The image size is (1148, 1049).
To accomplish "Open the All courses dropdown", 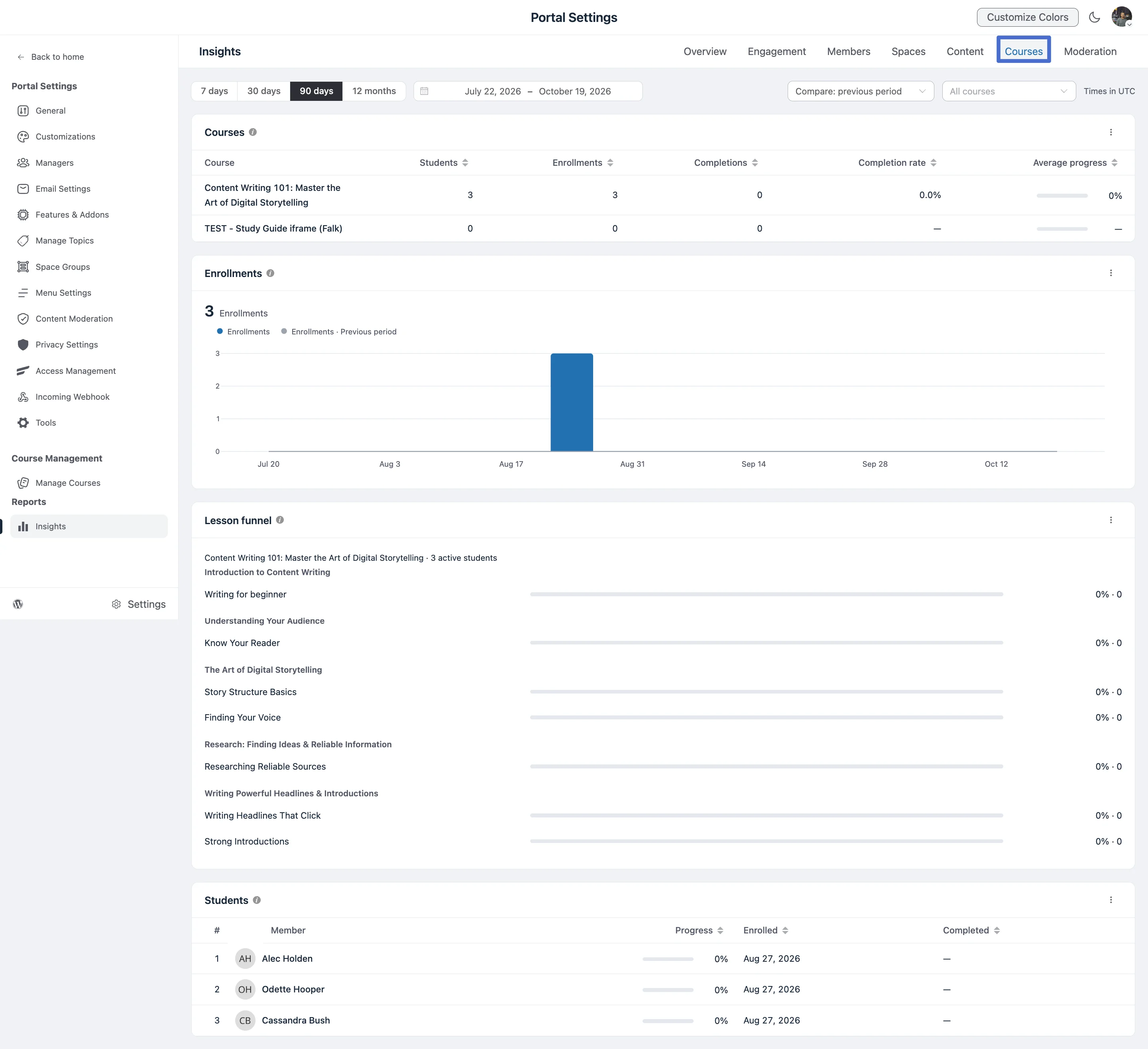I will click(x=1008, y=91).
